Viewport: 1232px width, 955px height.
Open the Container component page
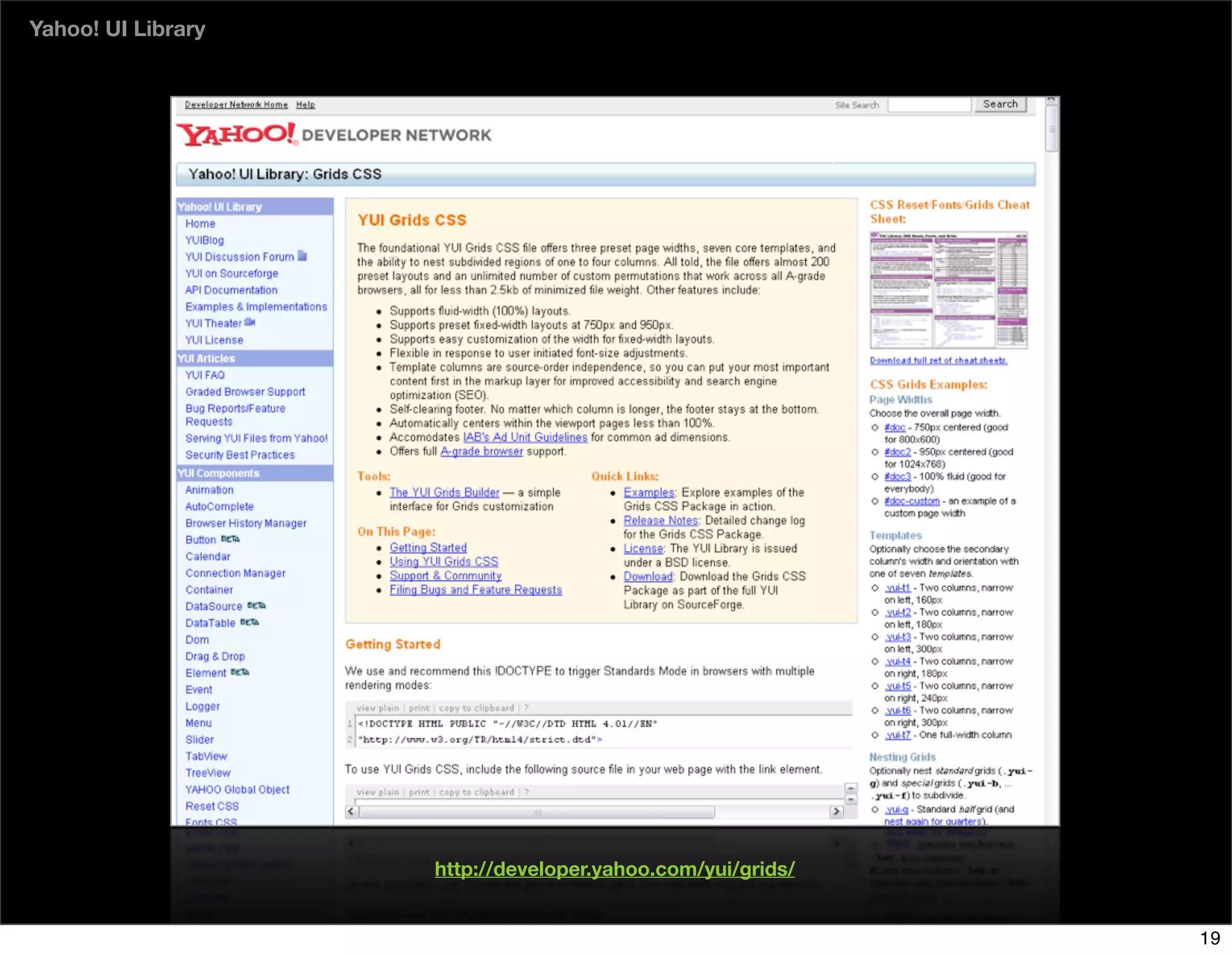click(209, 590)
